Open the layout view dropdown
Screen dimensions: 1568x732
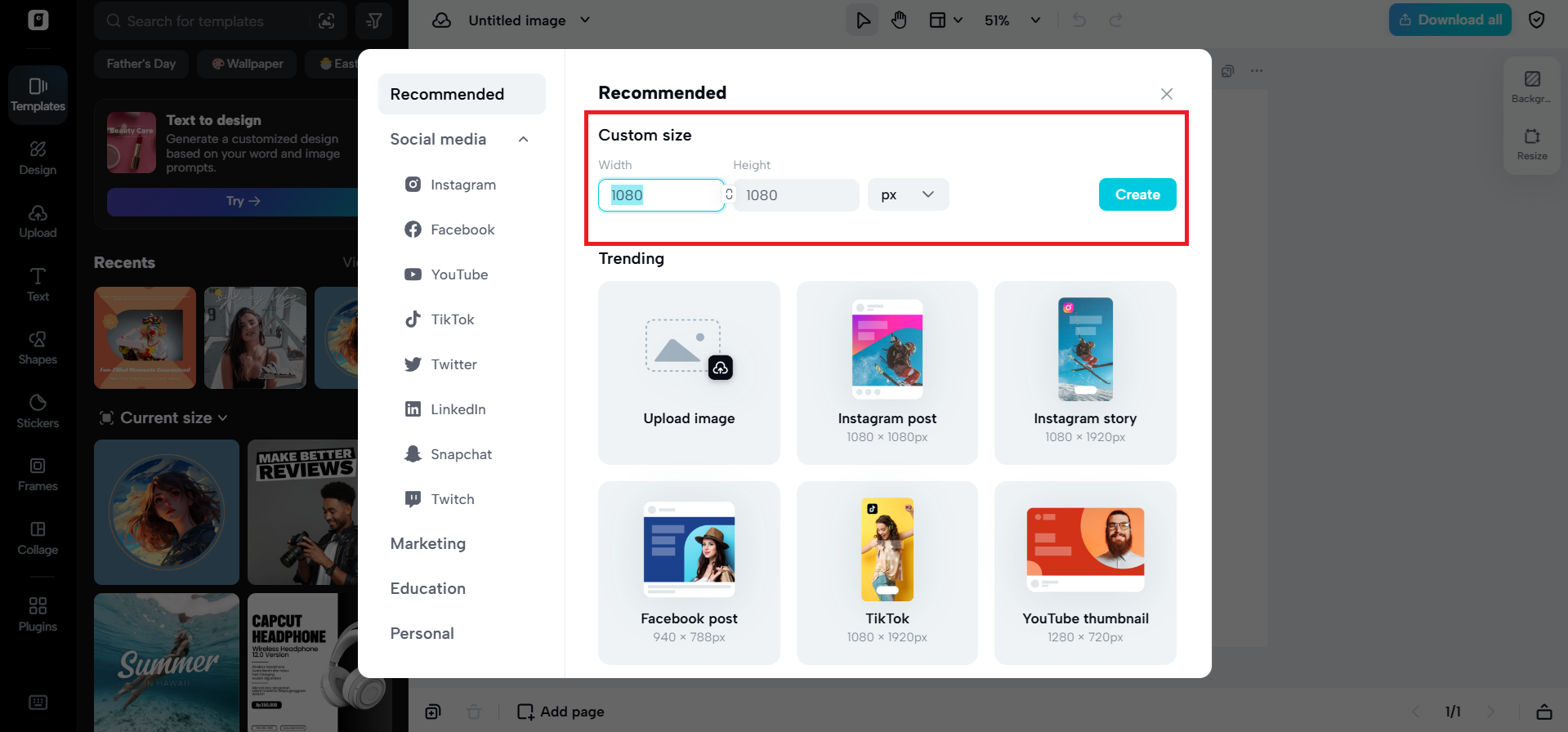945,20
